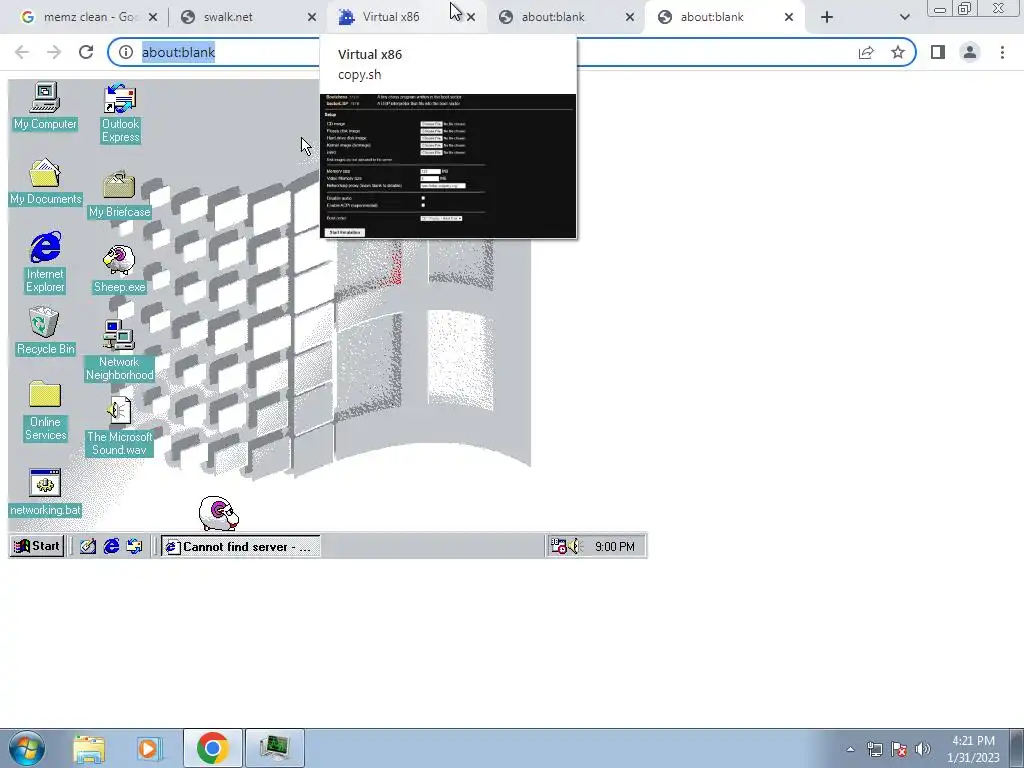Open Windows 7 Start orb

point(26,748)
